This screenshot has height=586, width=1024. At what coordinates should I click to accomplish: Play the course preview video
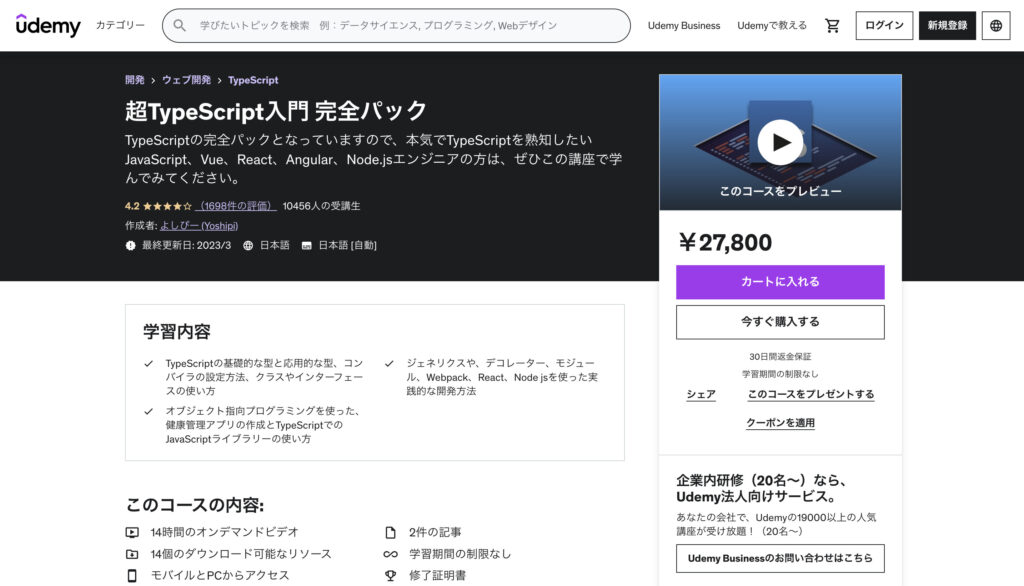click(780, 142)
